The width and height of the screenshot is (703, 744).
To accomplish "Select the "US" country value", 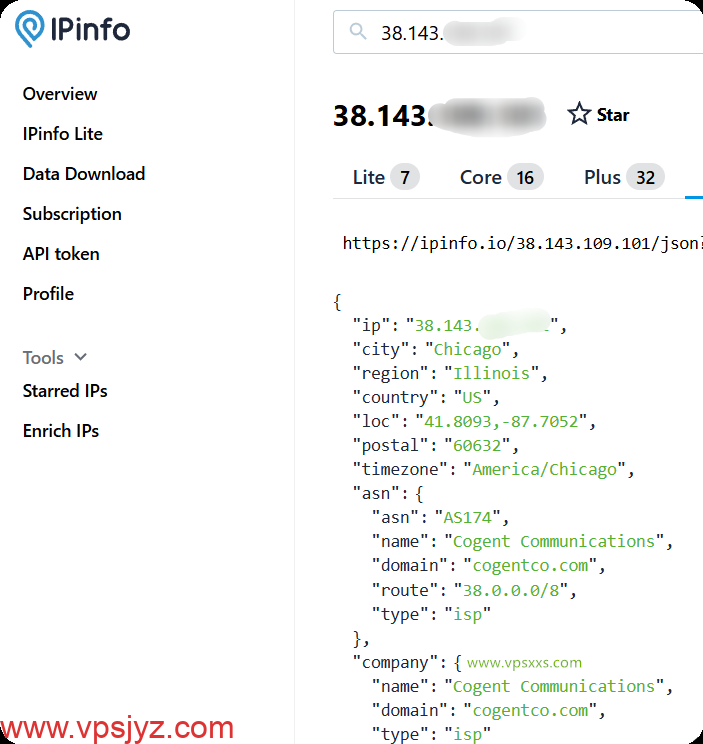I will click(x=472, y=397).
